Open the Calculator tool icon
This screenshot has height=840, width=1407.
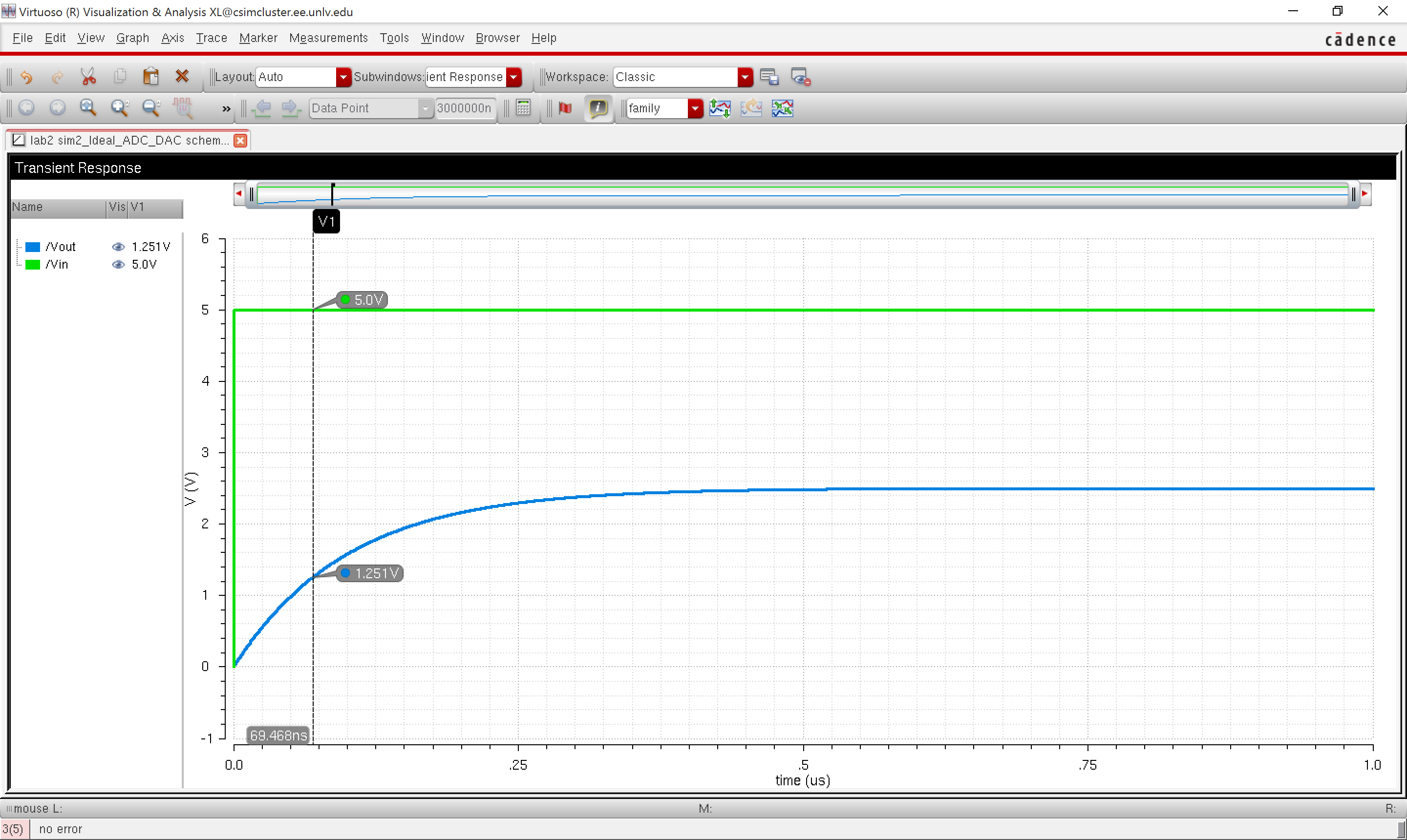tap(523, 108)
